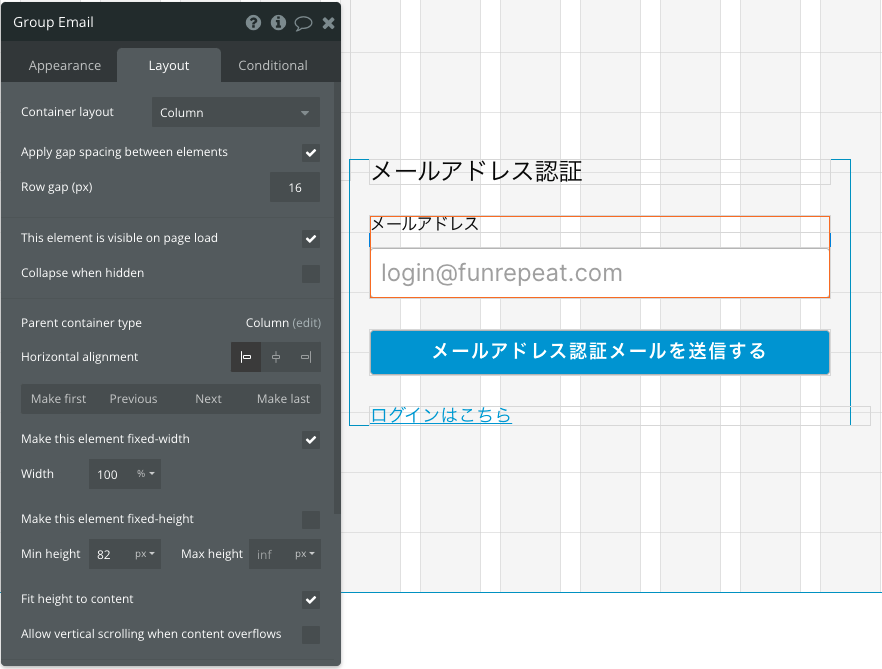Open the Min height px unit dropdown
The height and width of the screenshot is (669, 882).
pos(145,554)
